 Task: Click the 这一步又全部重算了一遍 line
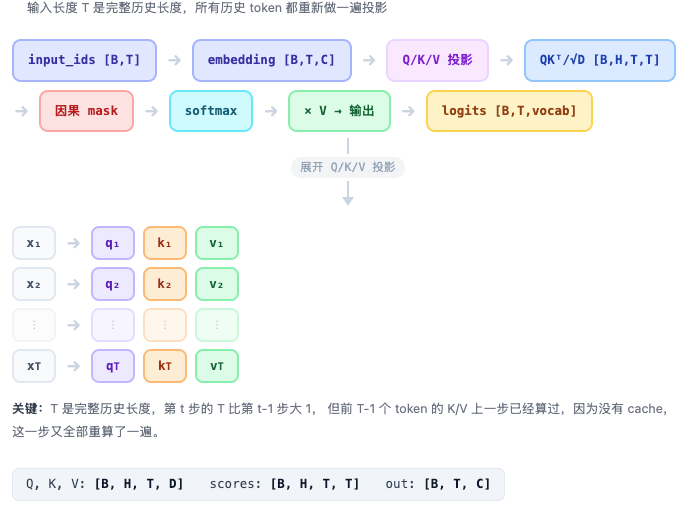pyautogui.click(x=86, y=432)
